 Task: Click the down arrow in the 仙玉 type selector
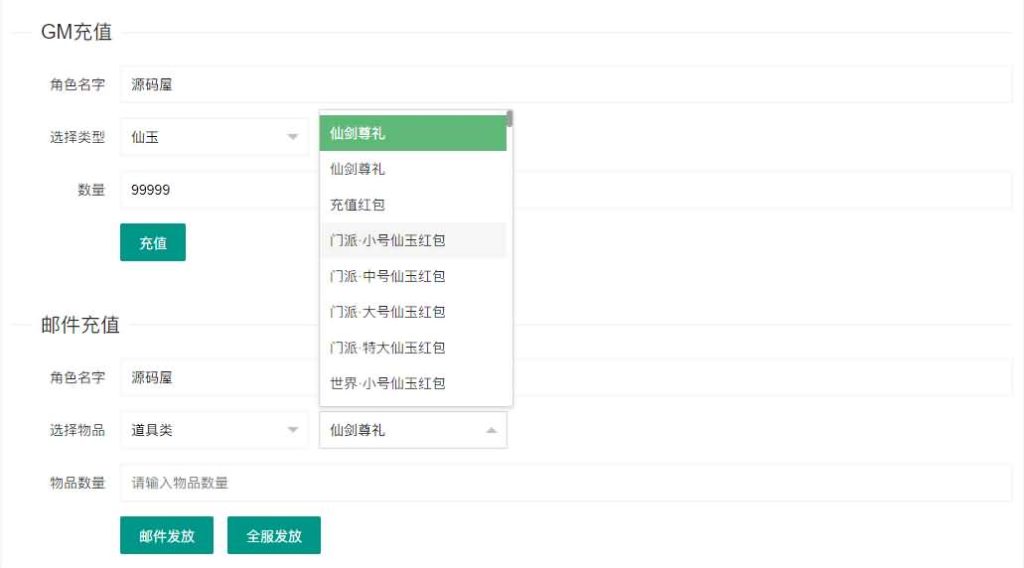[292, 137]
